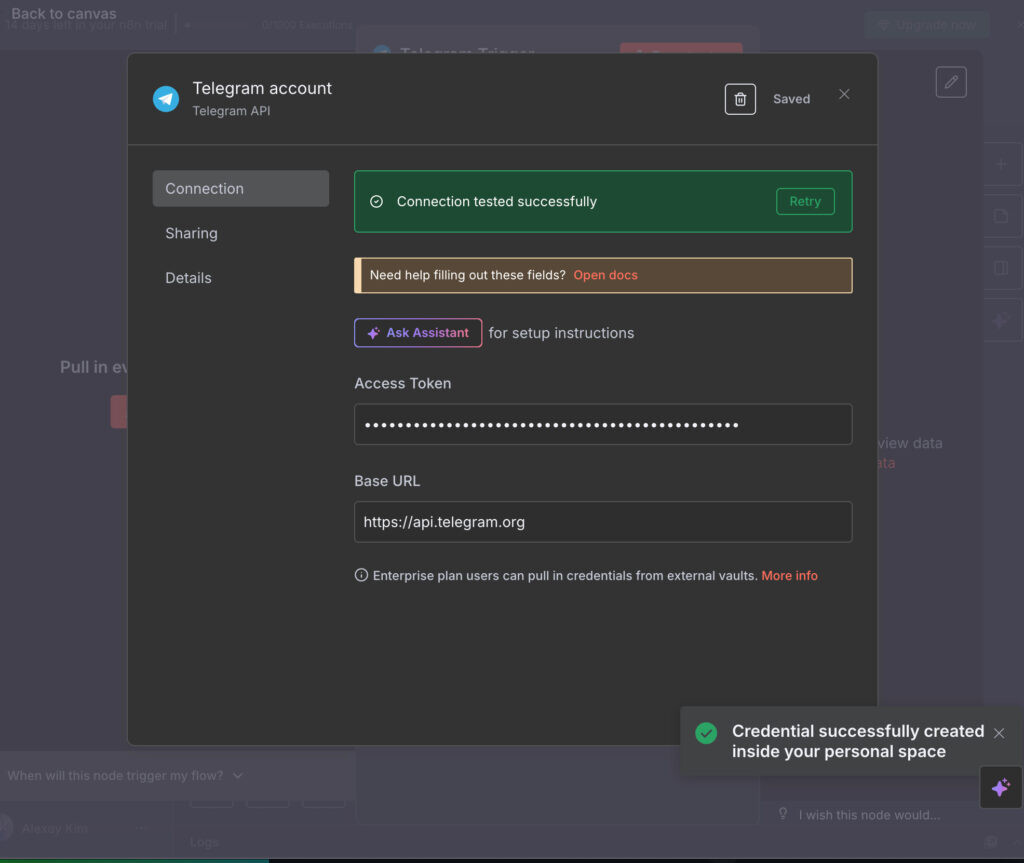Click into the Base URL field

coord(602,522)
